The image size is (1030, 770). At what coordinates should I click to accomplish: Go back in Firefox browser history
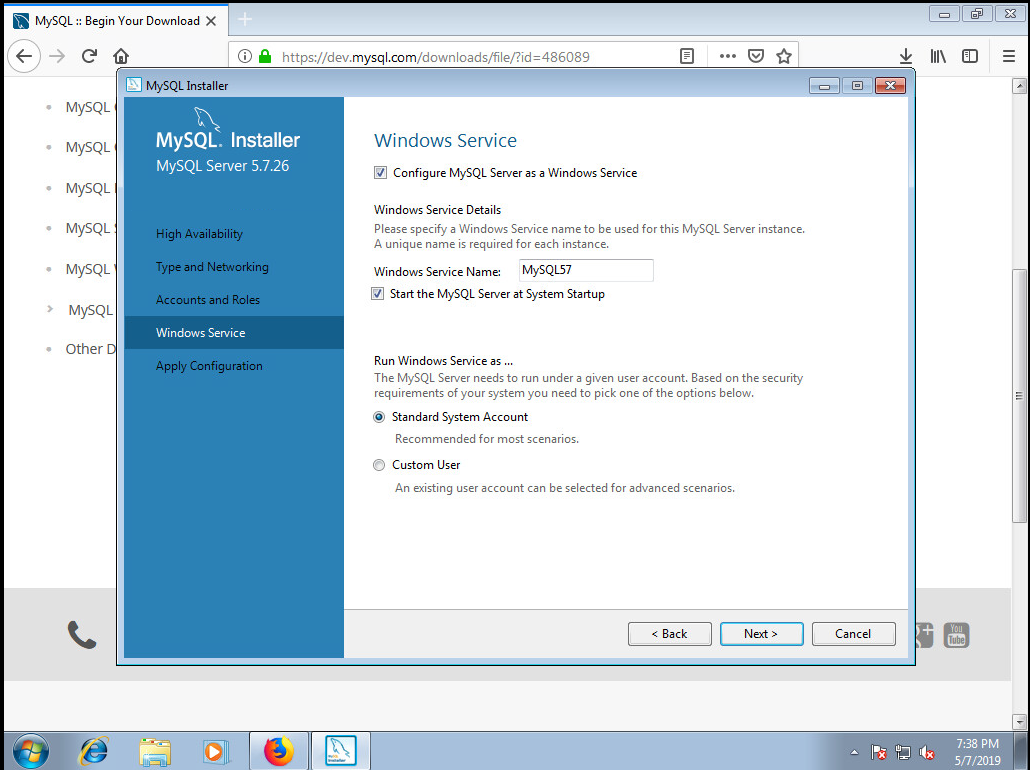coord(24,57)
